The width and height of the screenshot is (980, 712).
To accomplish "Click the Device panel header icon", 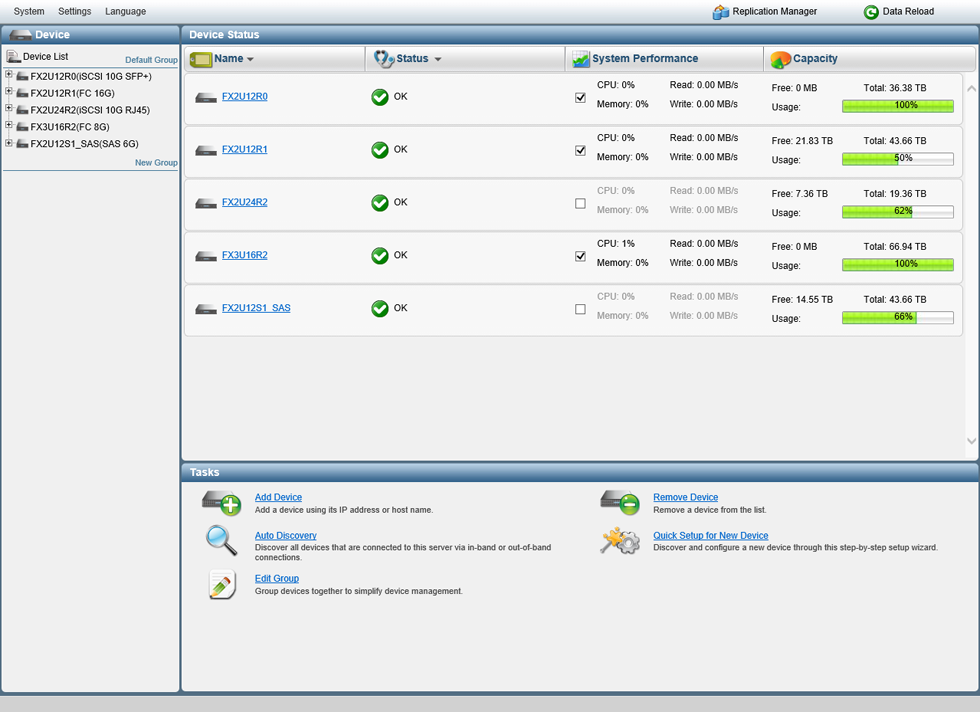I will pos(21,35).
